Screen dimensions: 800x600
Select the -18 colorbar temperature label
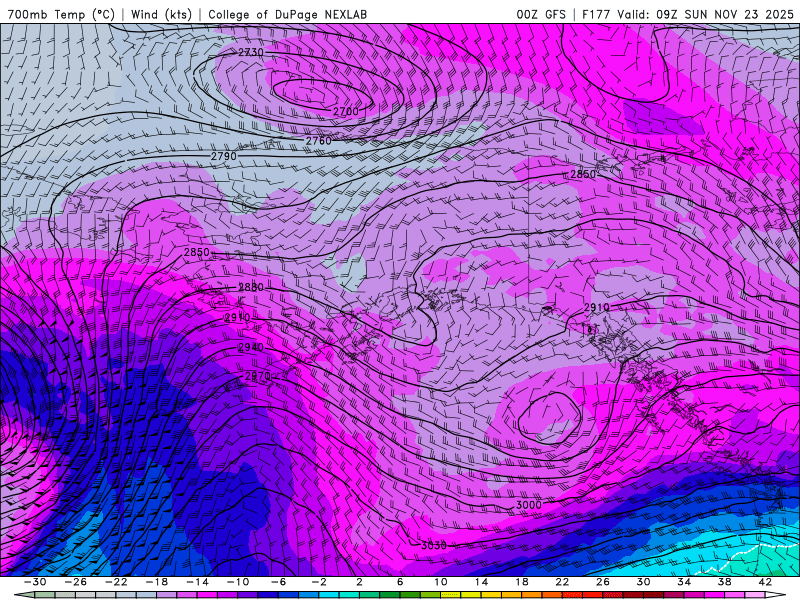pos(157,582)
